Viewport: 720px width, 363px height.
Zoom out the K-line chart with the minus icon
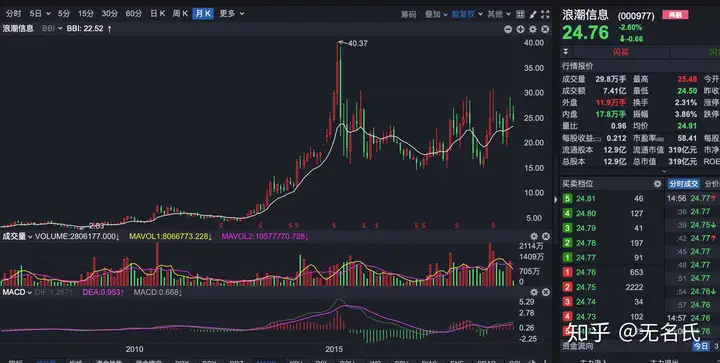pyautogui.click(x=508, y=29)
